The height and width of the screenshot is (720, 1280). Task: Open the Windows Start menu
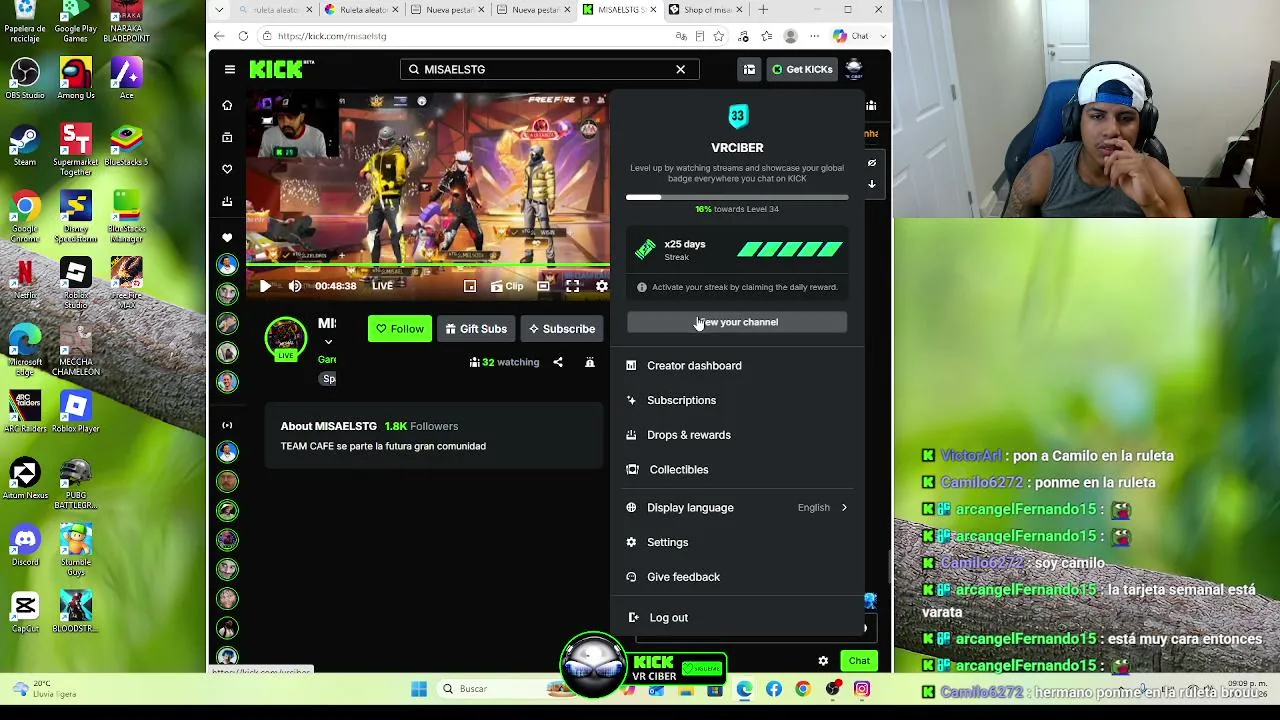[x=419, y=689]
